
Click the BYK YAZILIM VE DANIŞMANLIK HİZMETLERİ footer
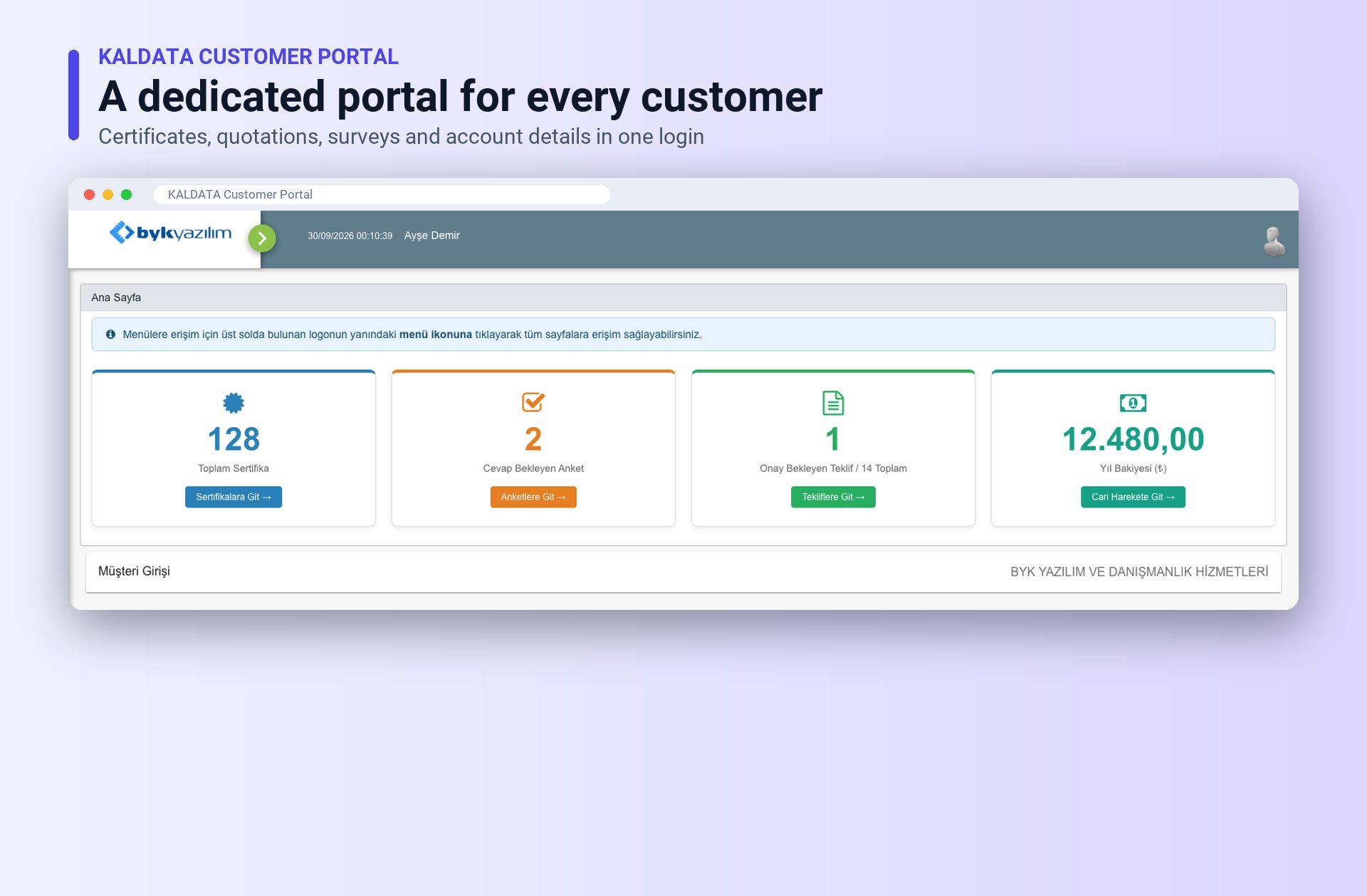click(1139, 571)
